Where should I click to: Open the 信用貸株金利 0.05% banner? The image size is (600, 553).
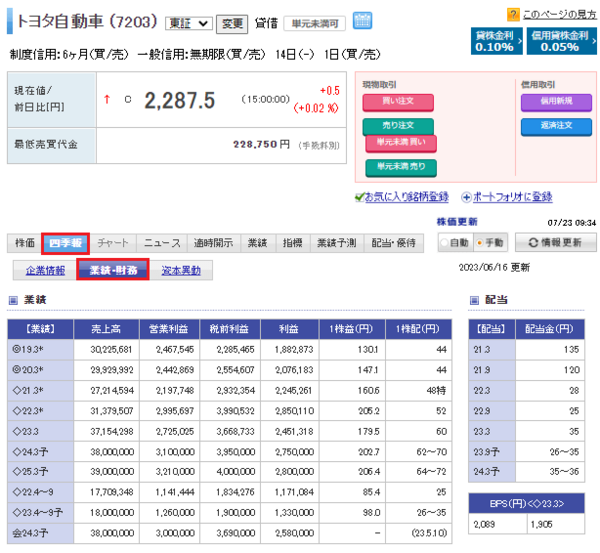pos(561,41)
